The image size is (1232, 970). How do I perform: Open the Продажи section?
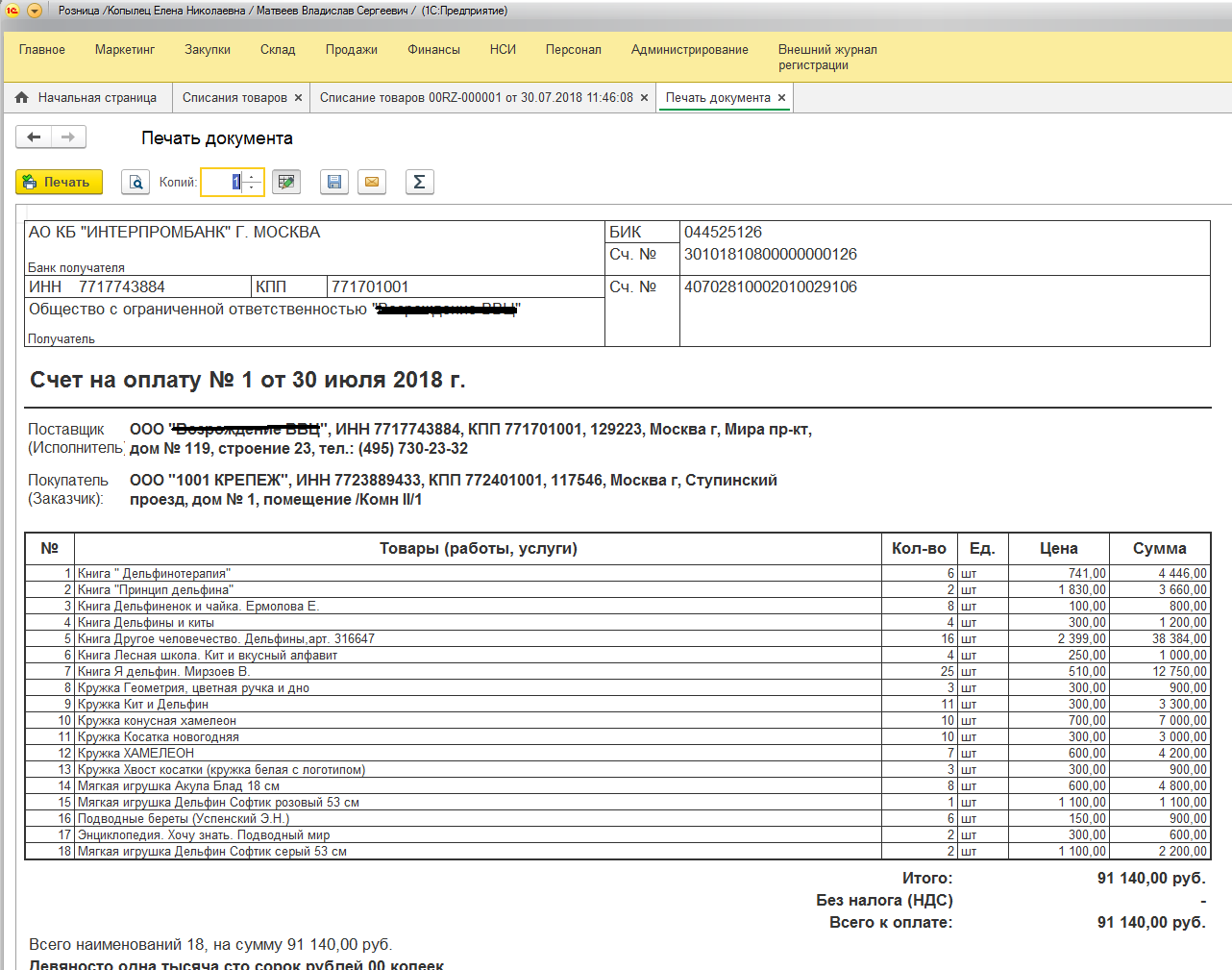tap(352, 50)
